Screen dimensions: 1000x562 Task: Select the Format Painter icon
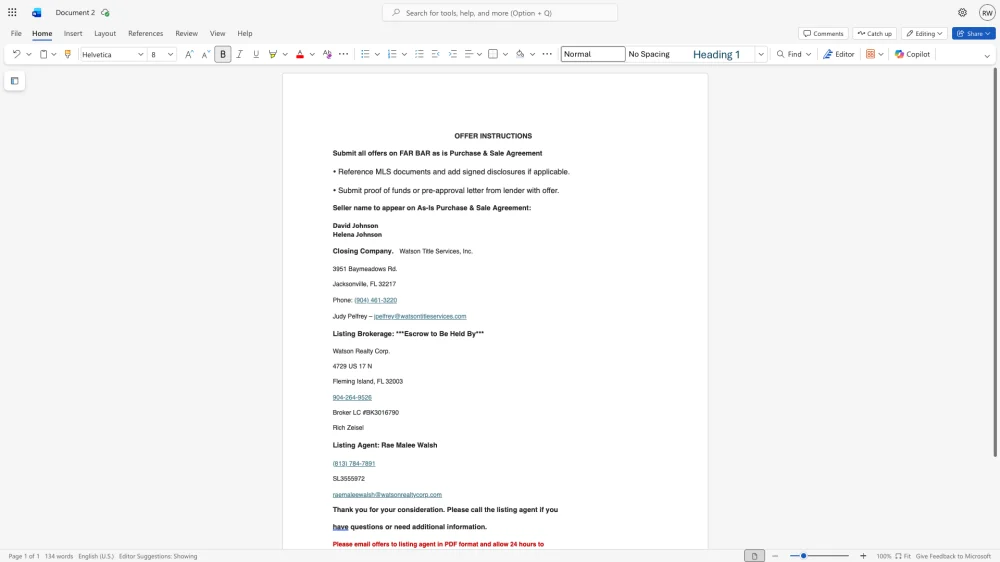(68, 54)
